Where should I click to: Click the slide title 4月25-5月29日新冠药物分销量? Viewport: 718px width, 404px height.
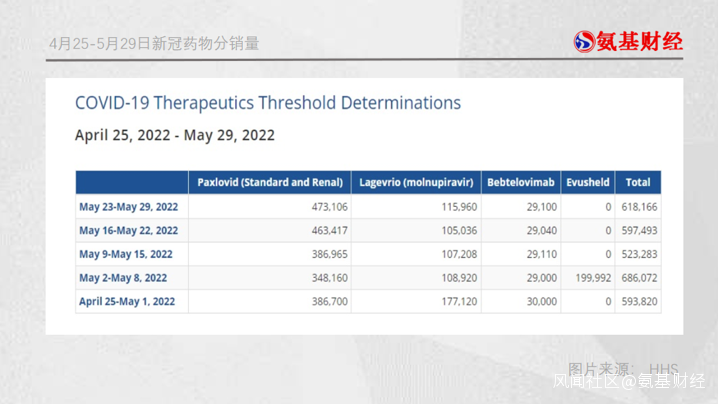153,43
